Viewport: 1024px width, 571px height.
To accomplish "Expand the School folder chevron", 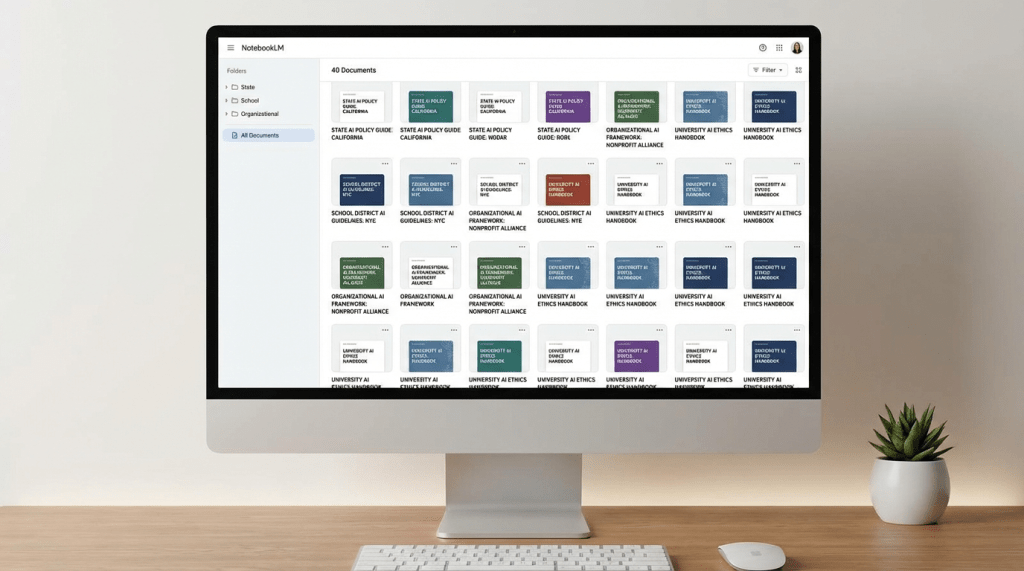I will tap(226, 100).
